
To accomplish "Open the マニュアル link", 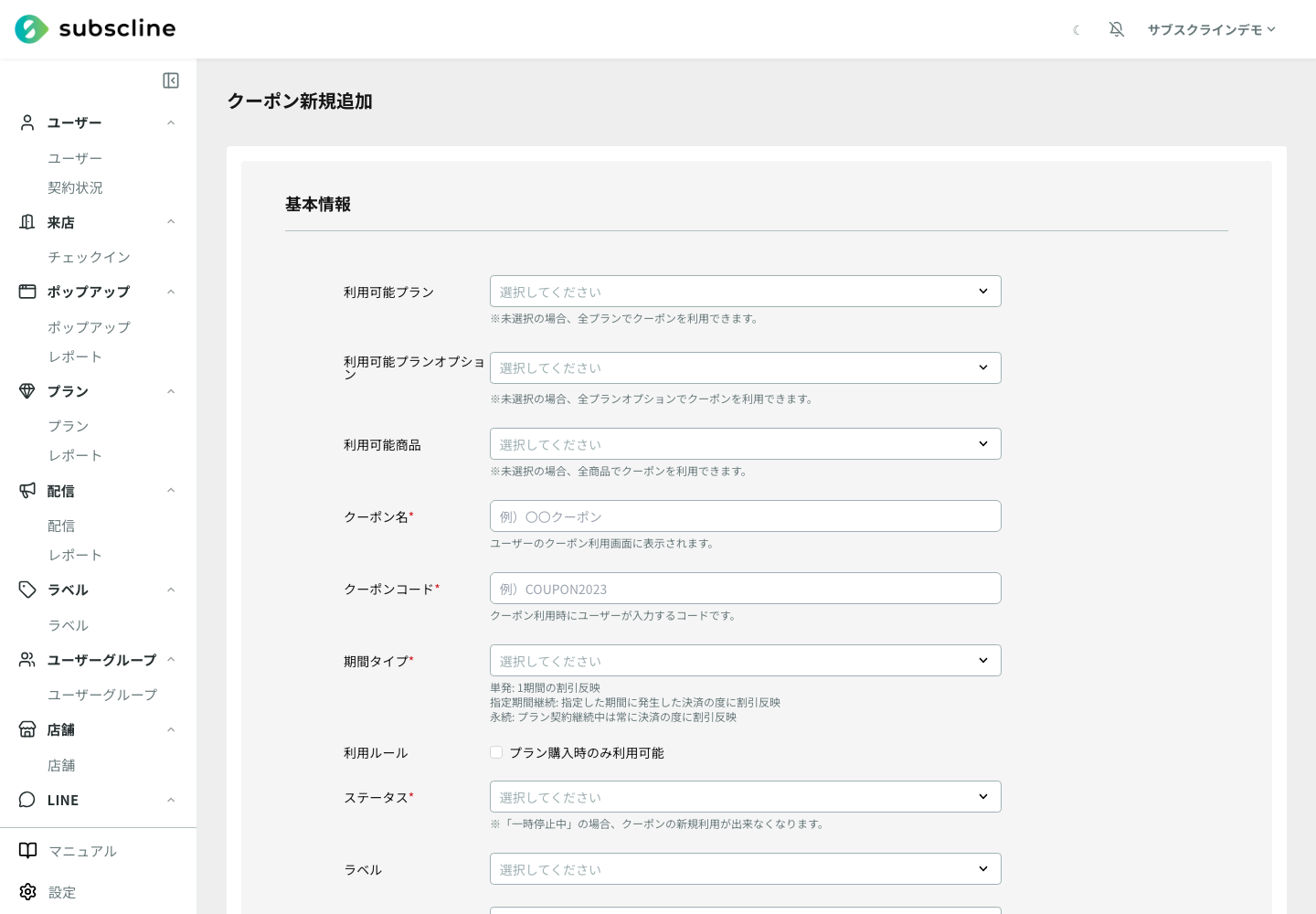I will tap(82, 851).
